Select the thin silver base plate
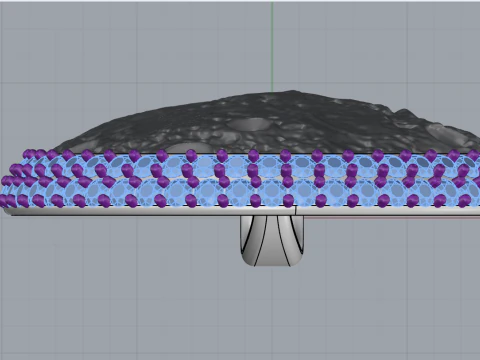 click(243, 211)
